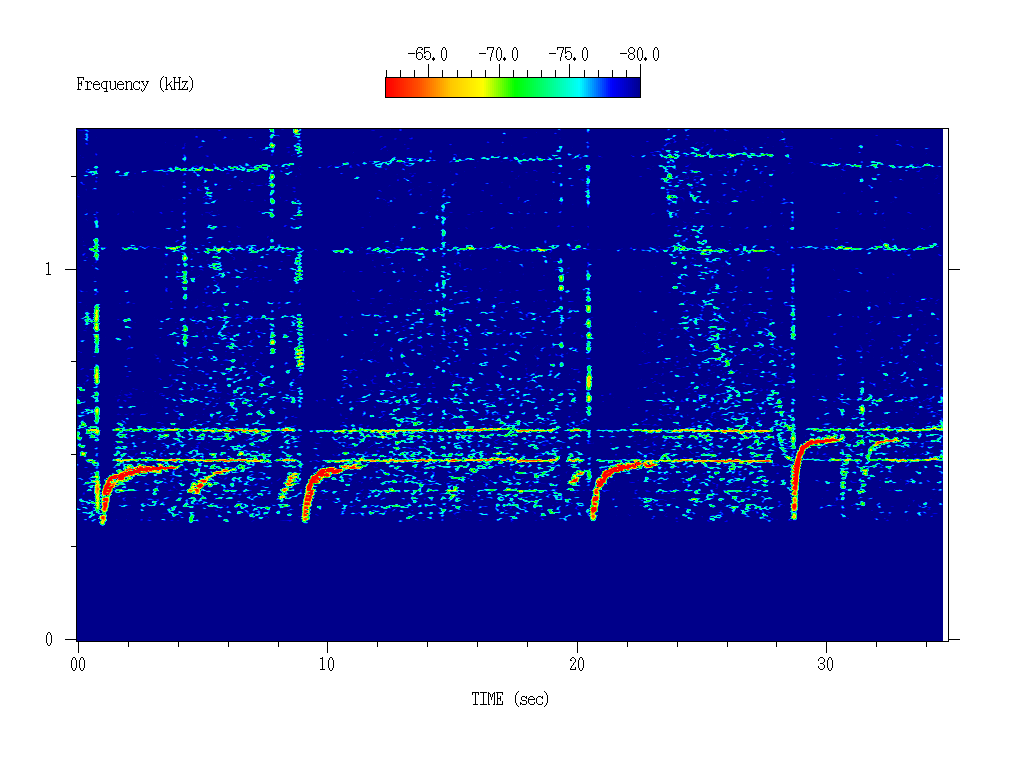
Task: Click the -75.0 color scale label
Action: 568,55
